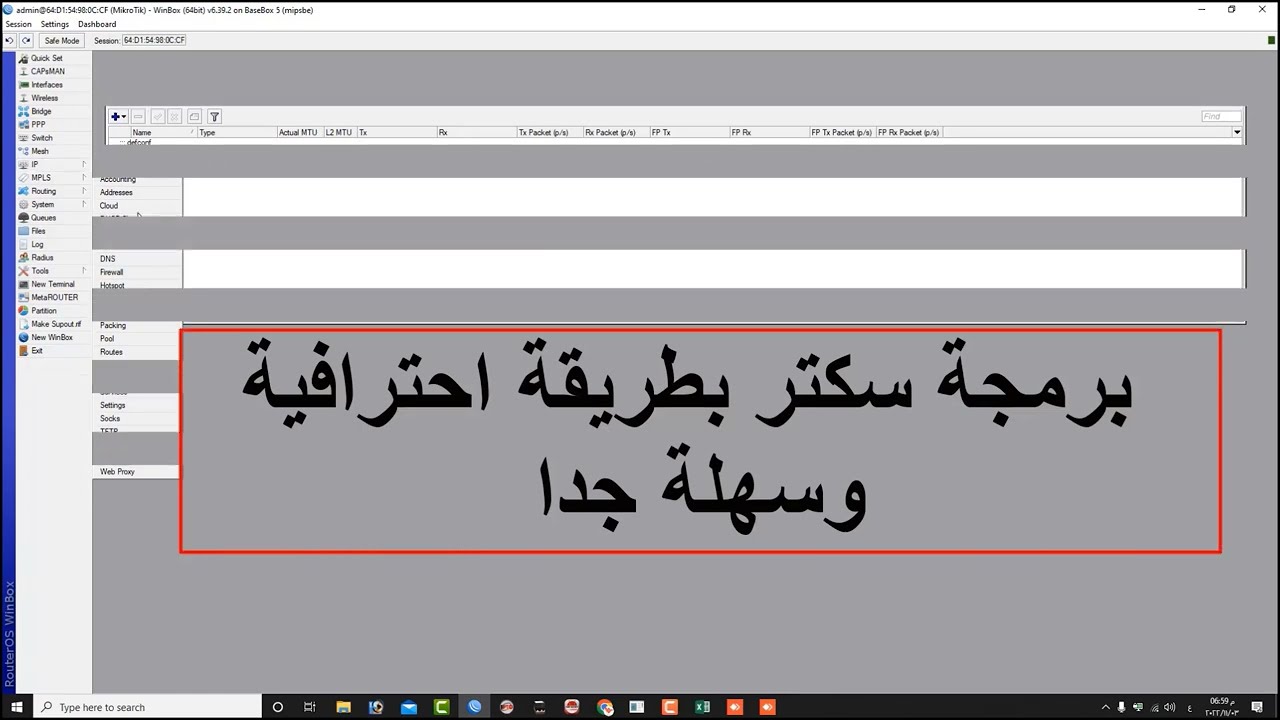The width and height of the screenshot is (1280, 720).
Task: Toggle Safe Mode button
Action: [61, 40]
